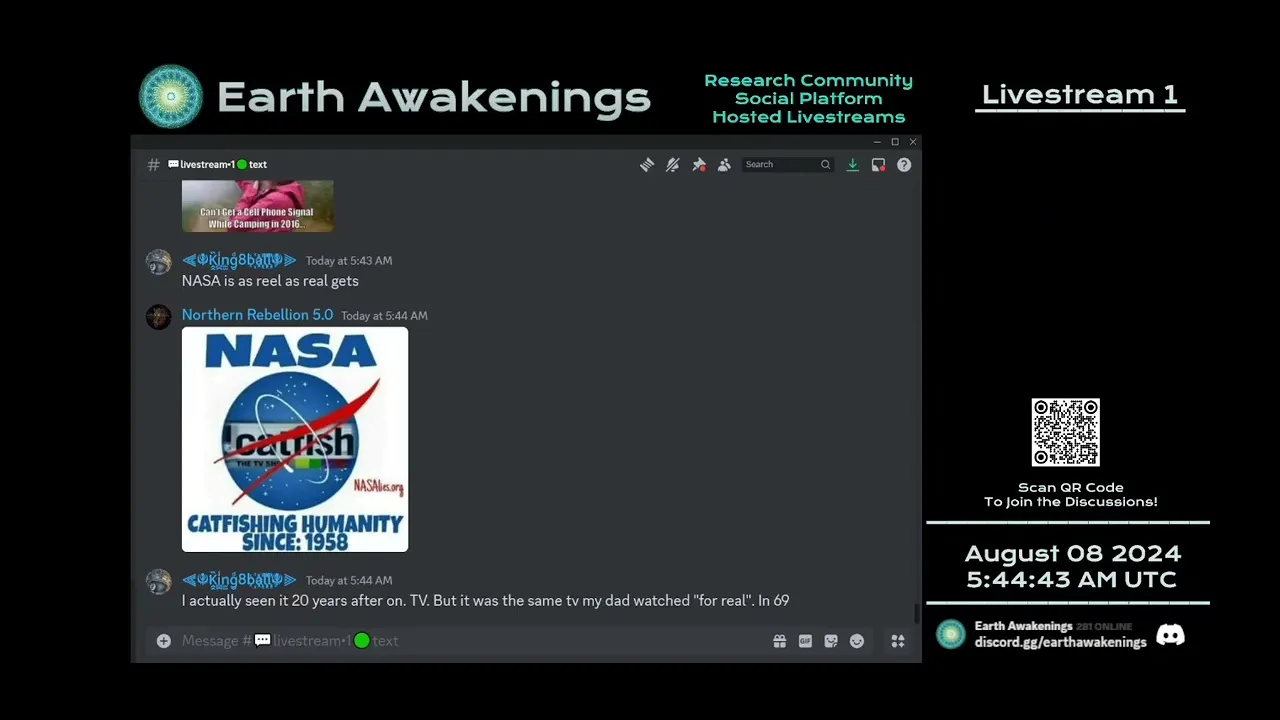Open the Threads panel icon
This screenshot has height=720, width=1280.
coord(647,165)
